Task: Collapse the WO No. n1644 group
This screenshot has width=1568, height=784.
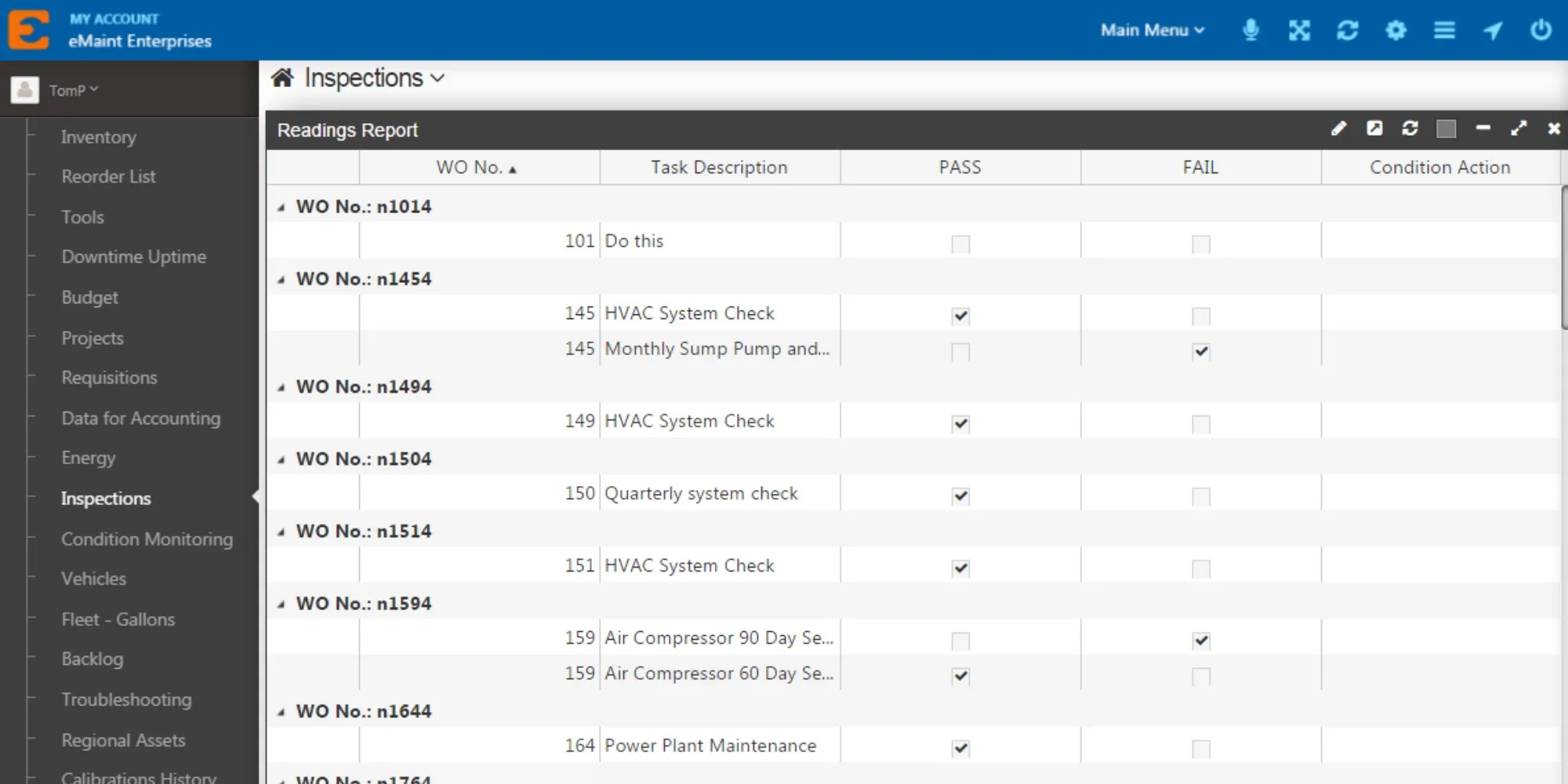Action: pos(281,713)
